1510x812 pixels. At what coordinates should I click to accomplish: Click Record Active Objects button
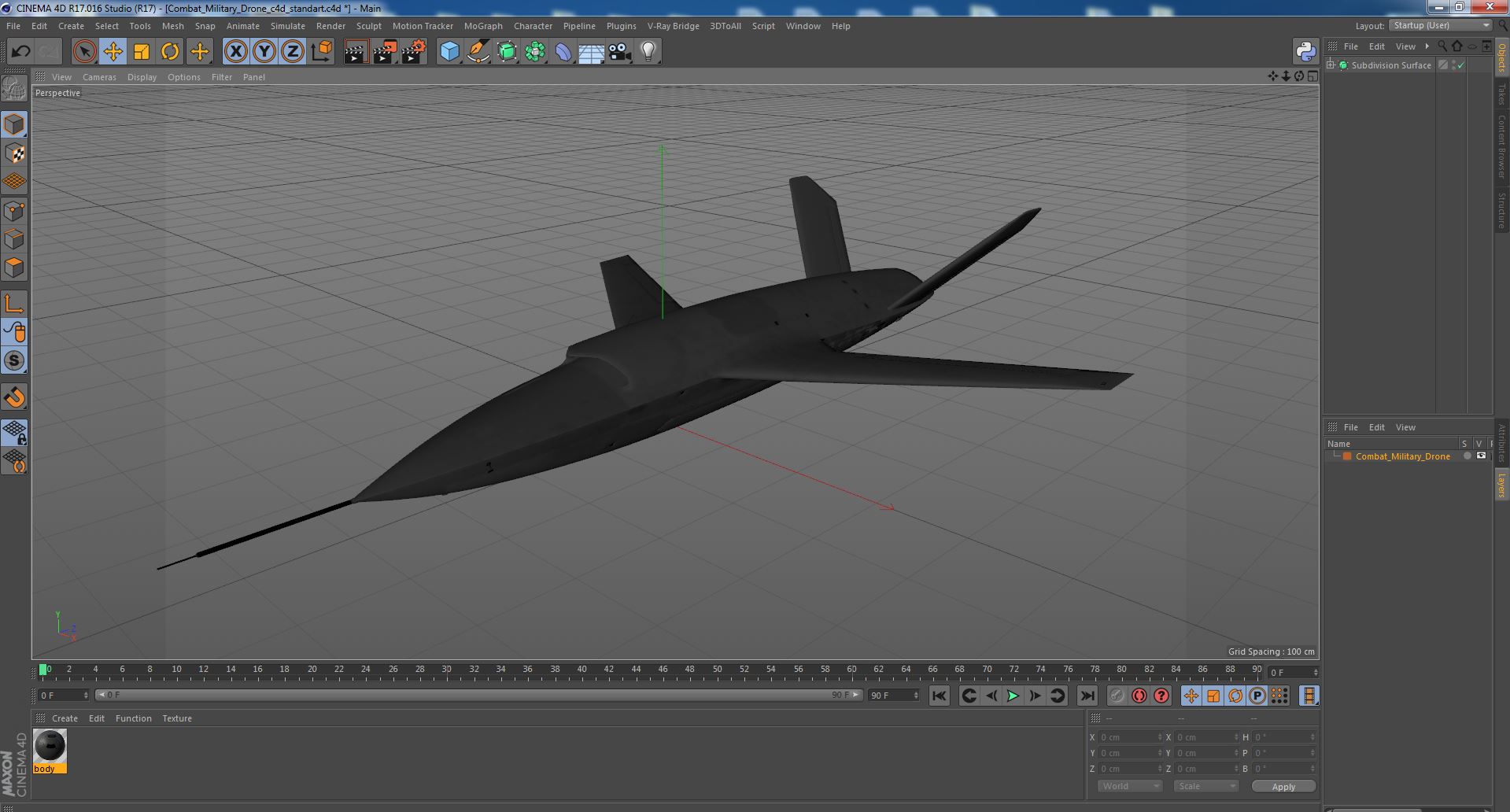1117,696
